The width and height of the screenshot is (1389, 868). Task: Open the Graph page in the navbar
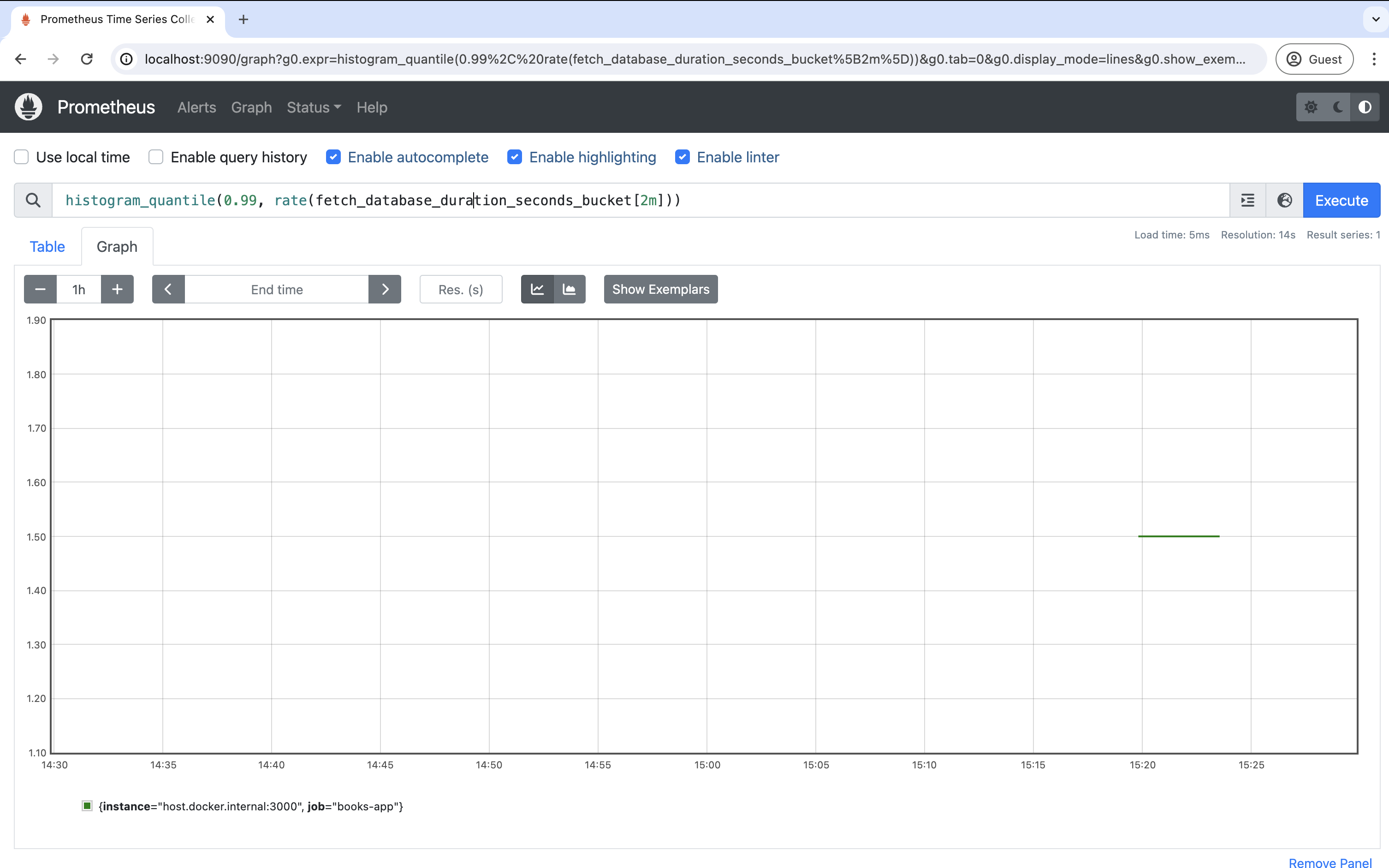251,107
